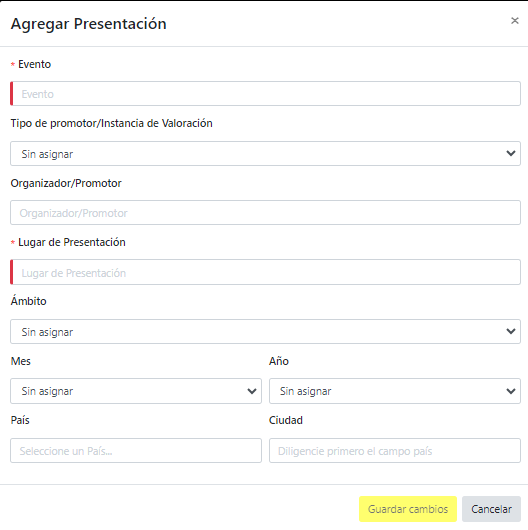Click the Ciudad label text
This screenshot has width=528, height=530.
tap(286, 420)
